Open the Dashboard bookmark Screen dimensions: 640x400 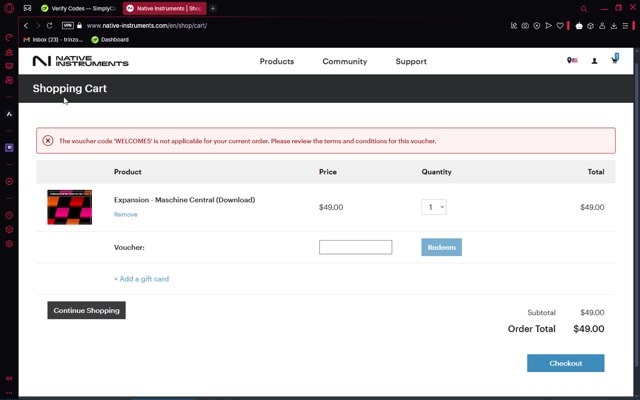(x=110, y=40)
